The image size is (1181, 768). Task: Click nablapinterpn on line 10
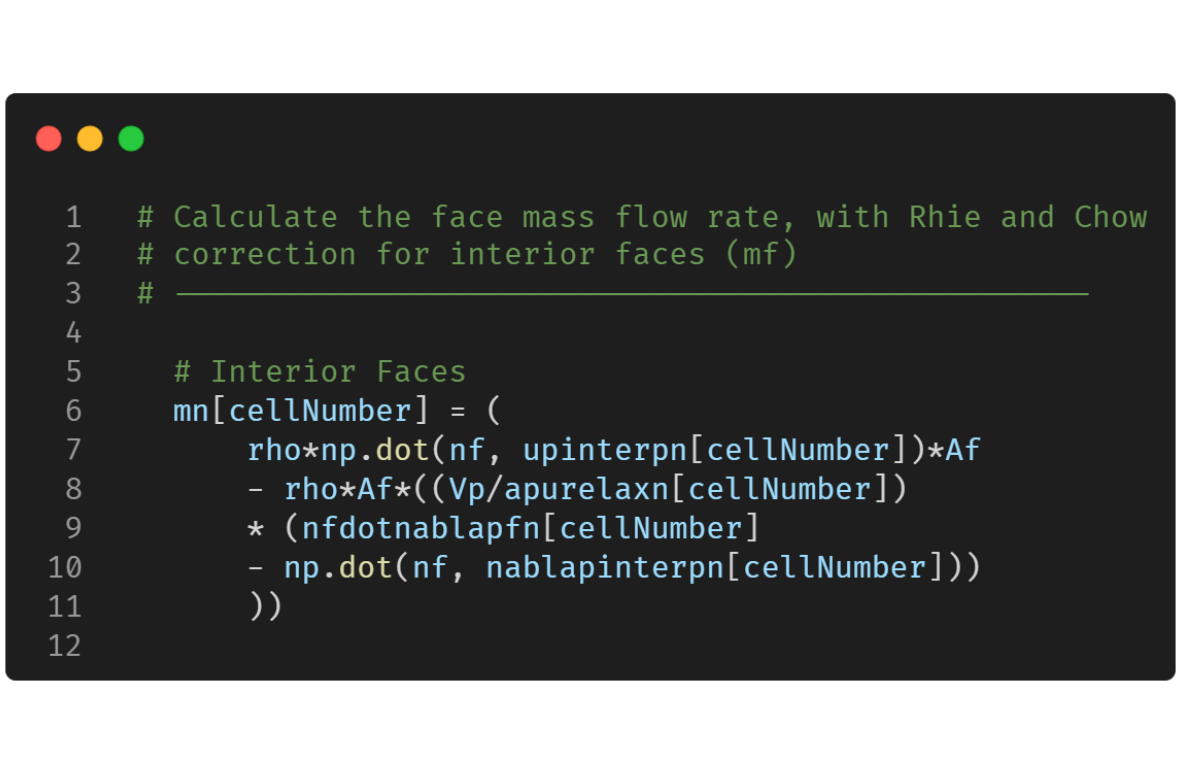[x=605, y=568]
